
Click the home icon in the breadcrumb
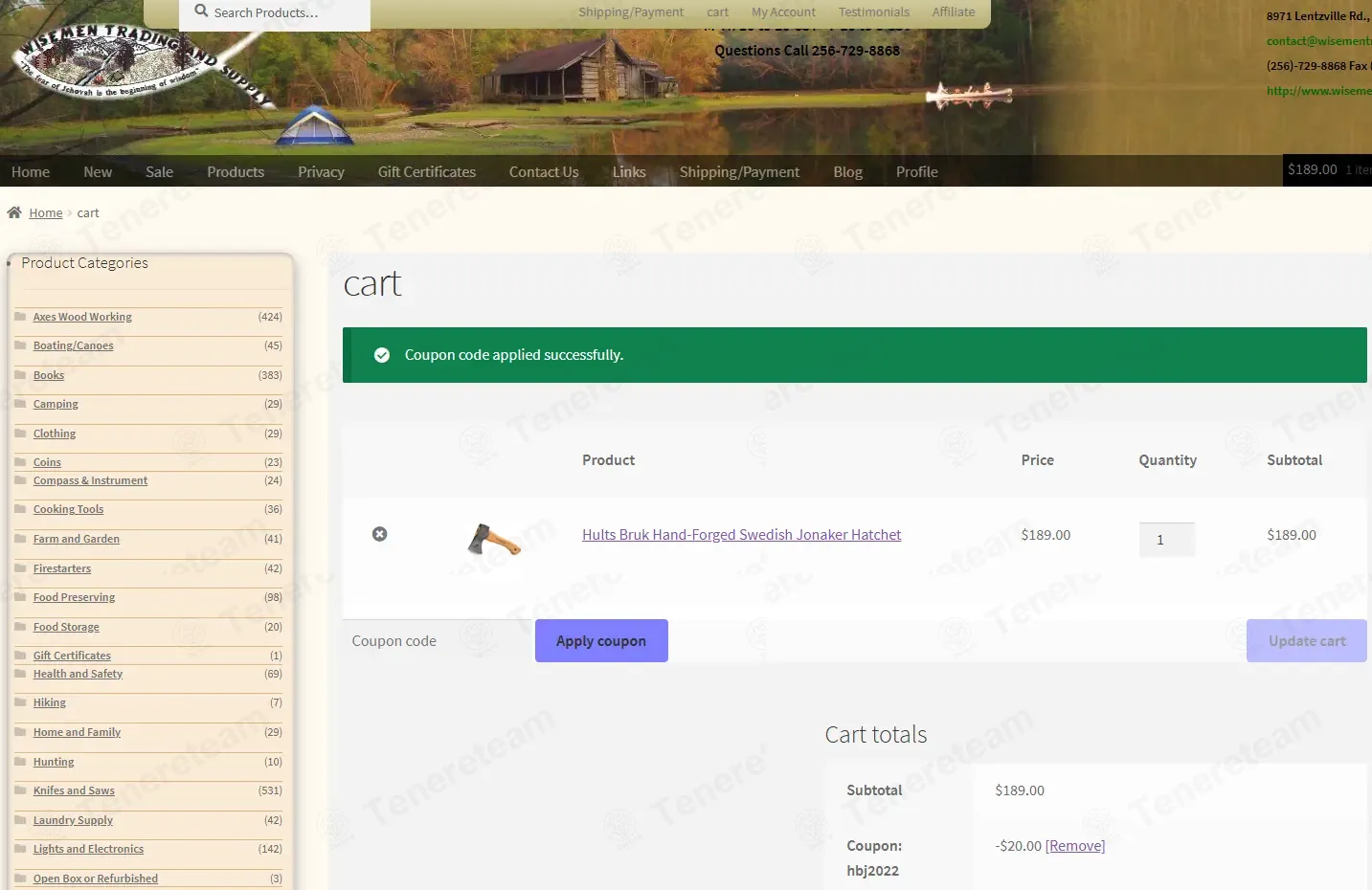coord(14,212)
